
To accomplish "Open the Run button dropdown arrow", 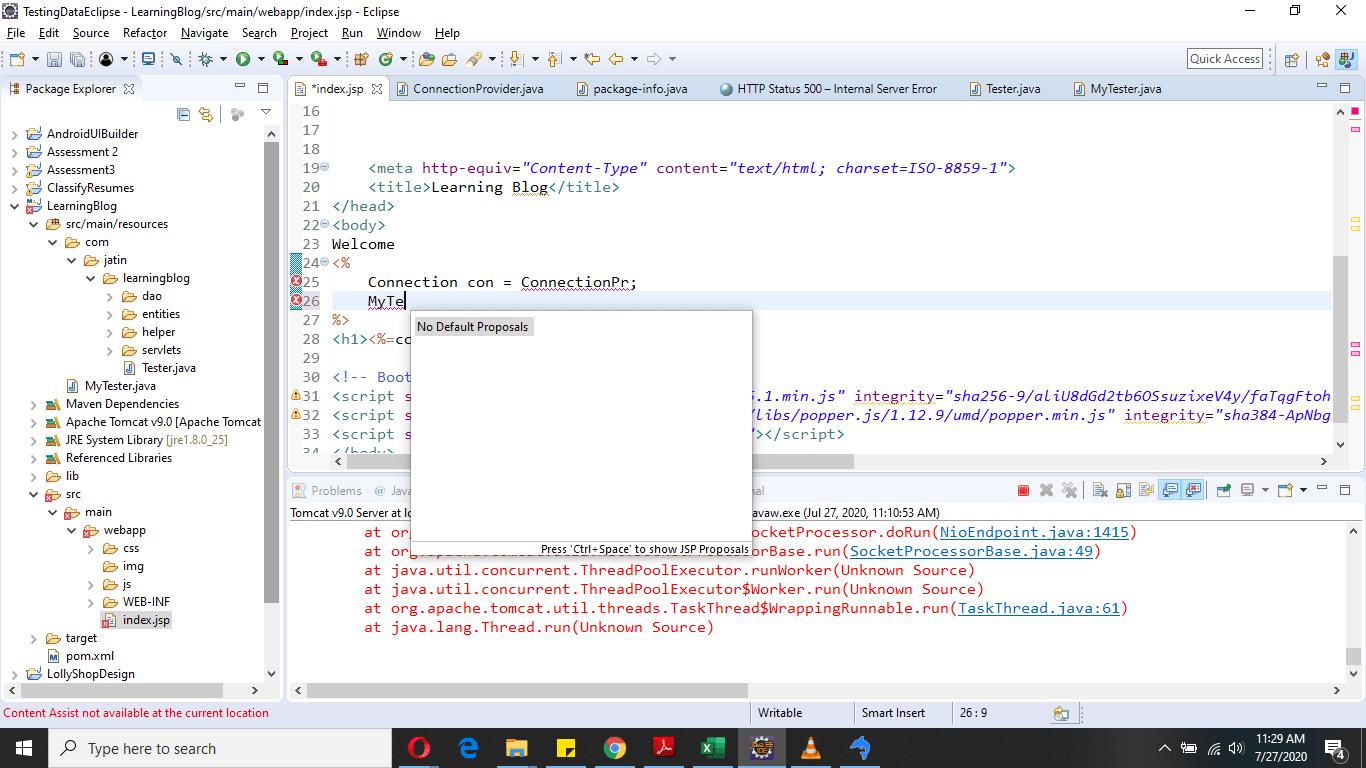I will point(262,59).
